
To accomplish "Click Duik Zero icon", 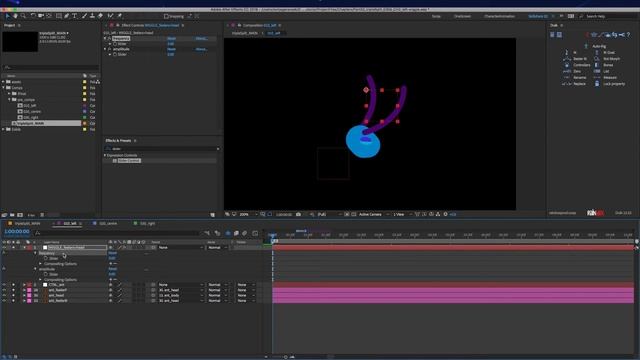I will coord(567,71).
